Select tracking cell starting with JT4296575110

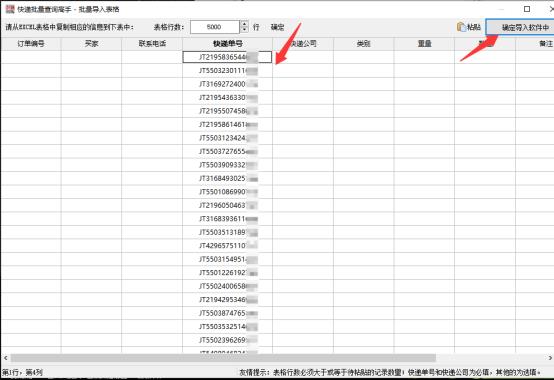227,246
